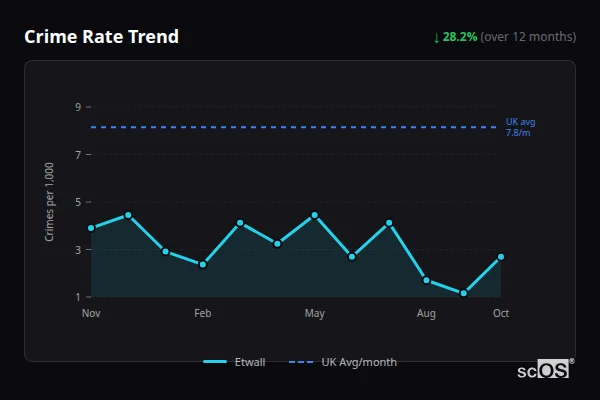Click the '(over 12 months)' label
600x400 pixels.
(x=528, y=37)
